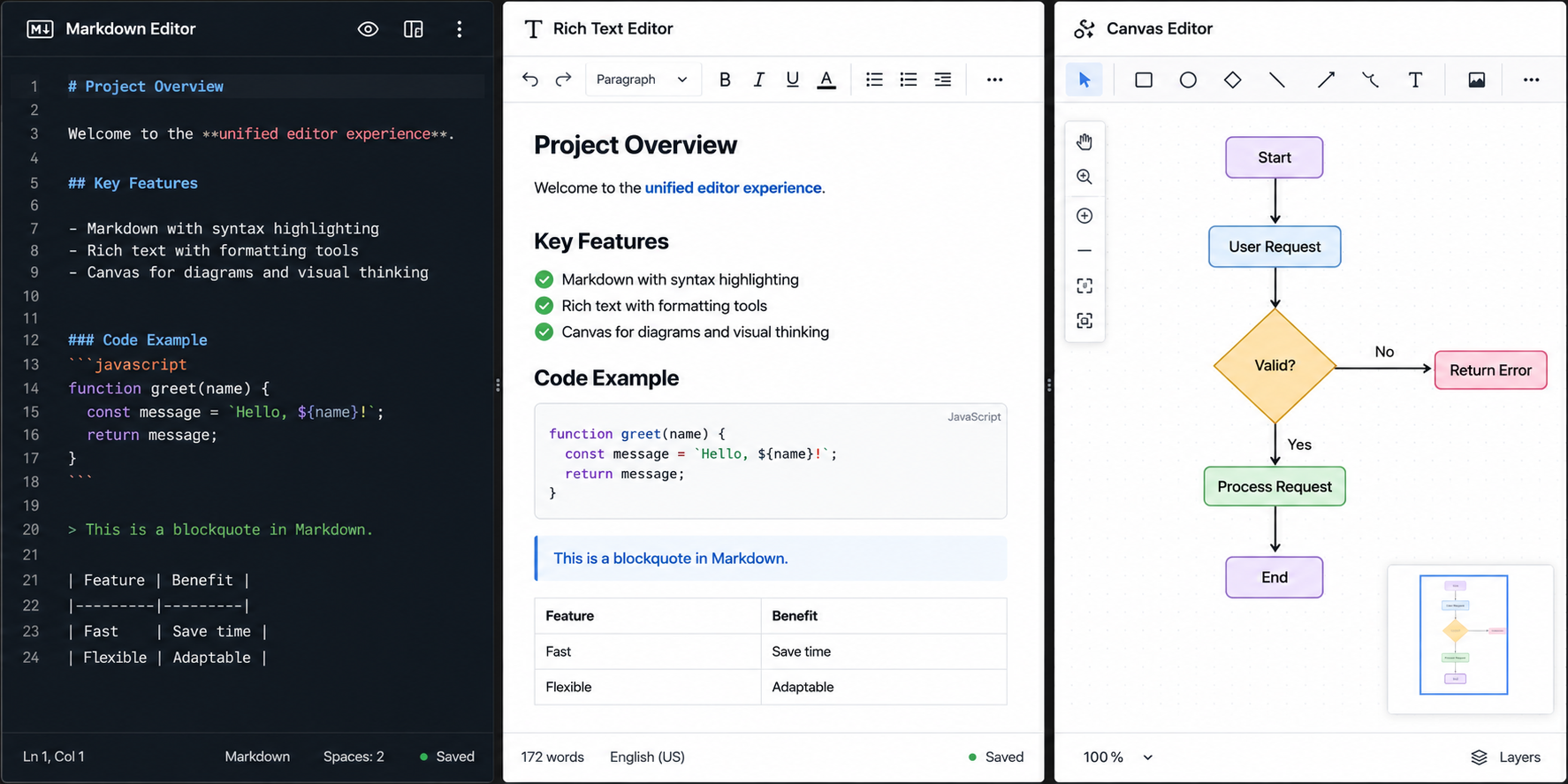Click the JavaScript language label on code block
This screenshot has width=1568, height=784.
[x=974, y=417]
